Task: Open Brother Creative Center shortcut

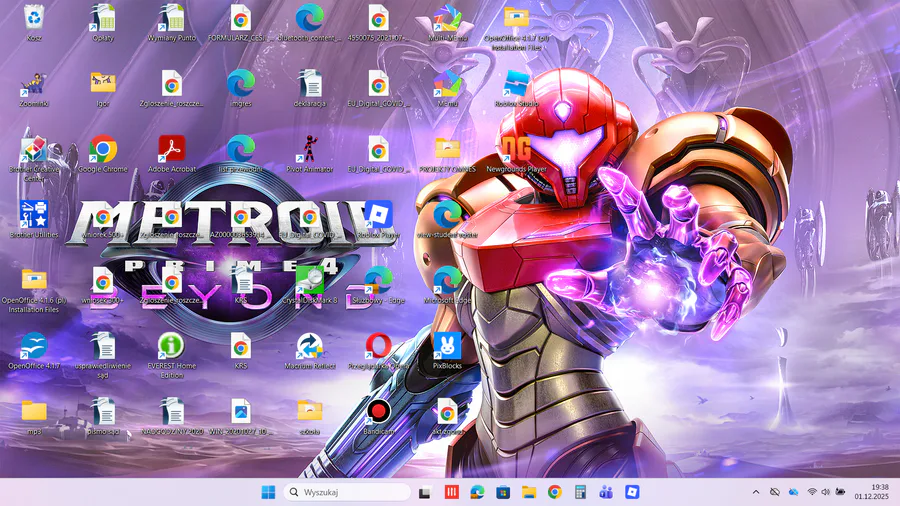Action: [34, 149]
